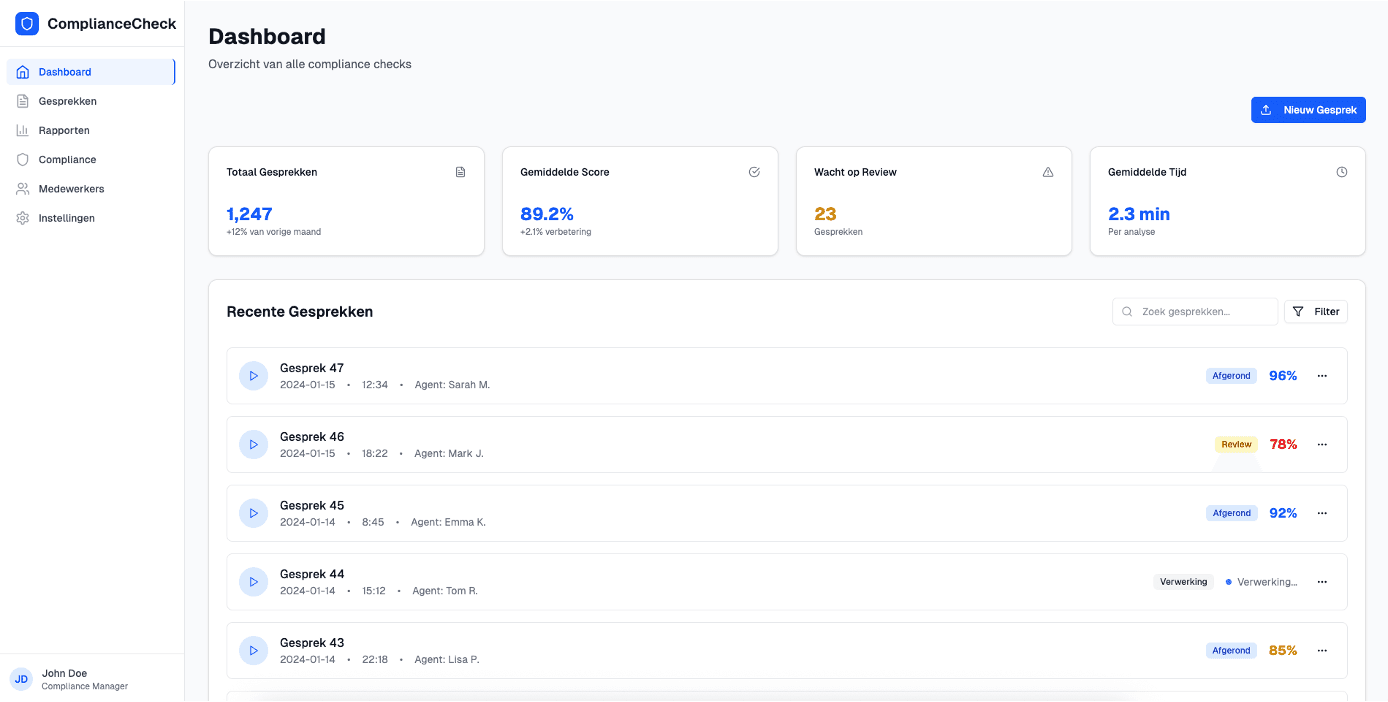This screenshot has width=1388, height=702.
Task: Open the more options menu for Gesprek 43
Action: [x=1322, y=651]
